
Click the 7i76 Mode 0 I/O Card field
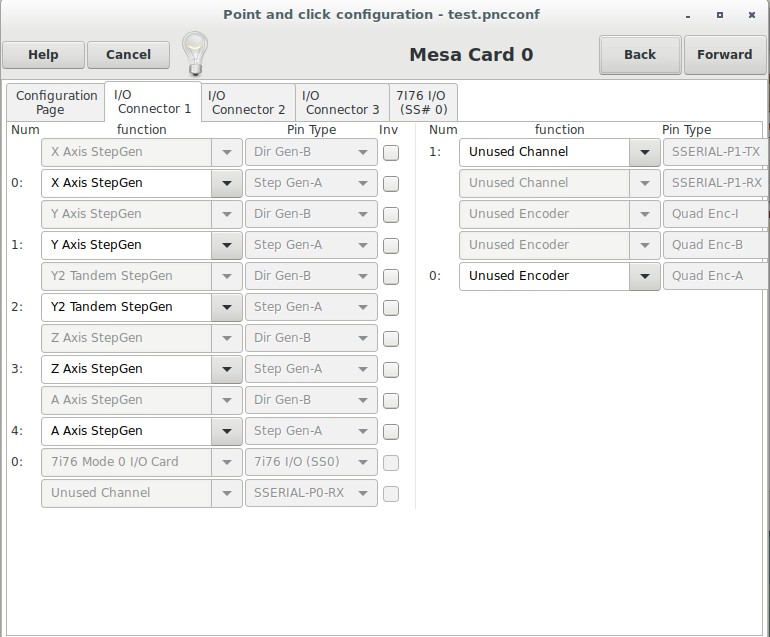tap(141, 462)
